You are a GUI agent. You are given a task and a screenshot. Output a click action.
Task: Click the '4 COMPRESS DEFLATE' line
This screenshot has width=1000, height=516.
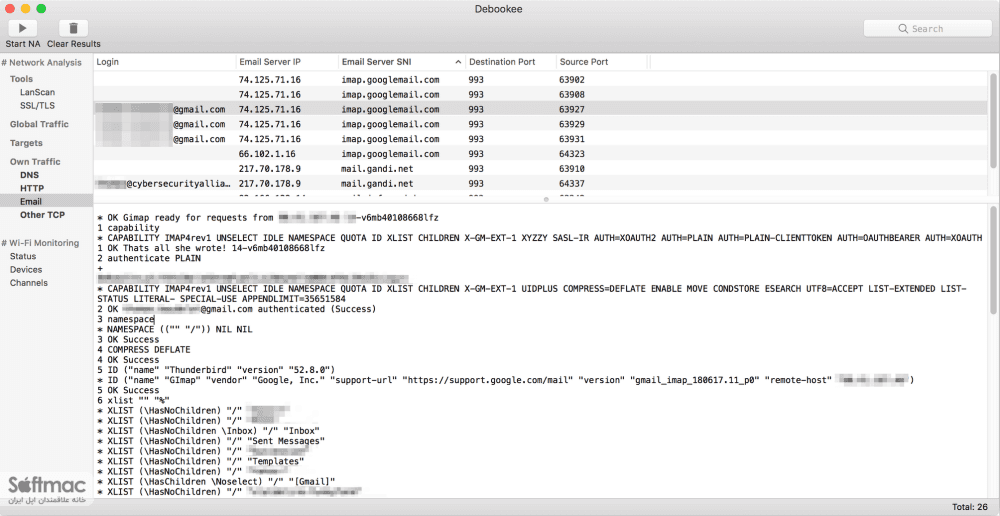143,350
